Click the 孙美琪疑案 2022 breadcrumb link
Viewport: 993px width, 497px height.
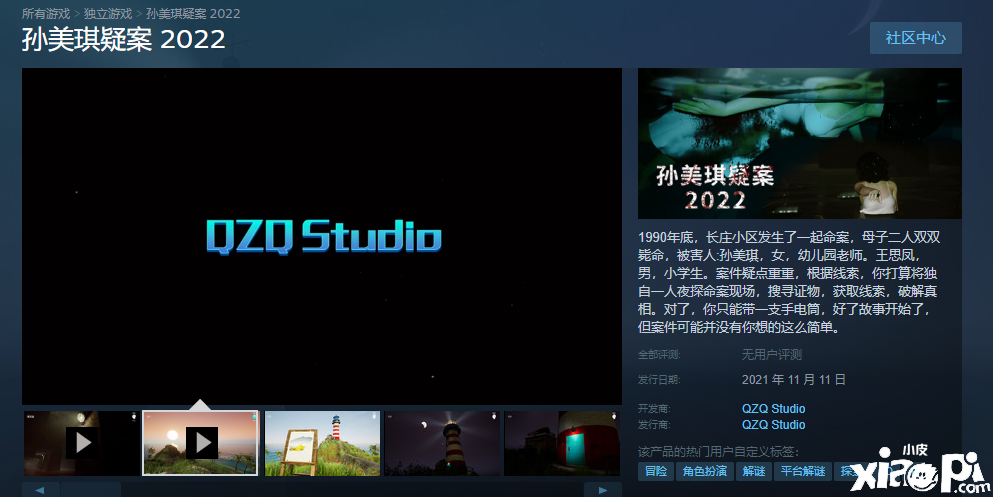(x=193, y=13)
